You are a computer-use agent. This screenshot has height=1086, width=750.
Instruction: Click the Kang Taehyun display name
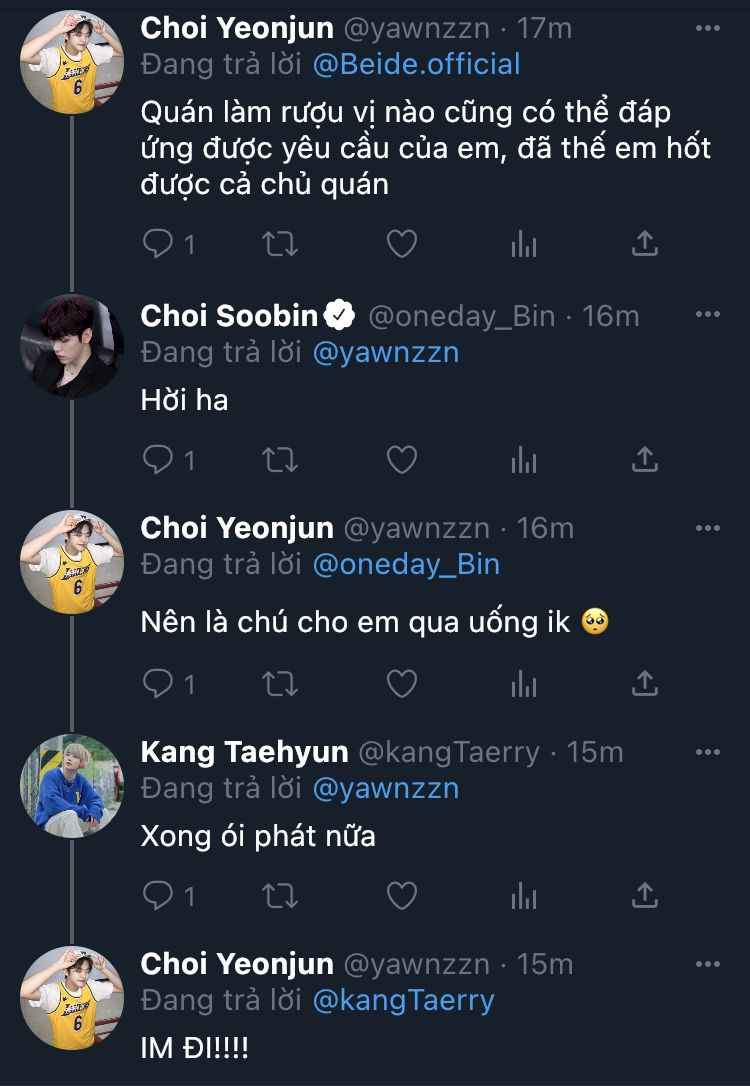244,751
